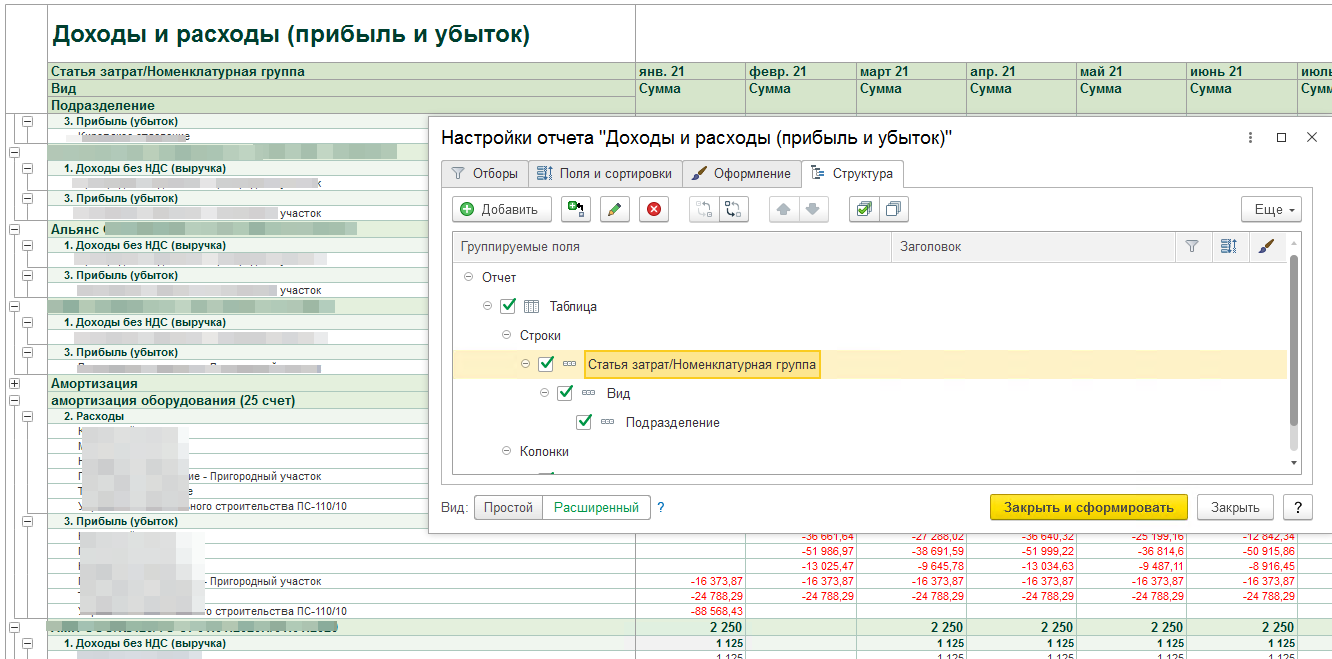Collapse the Колонки tree node
This screenshot has width=1332, height=659.
click(506, 452)
